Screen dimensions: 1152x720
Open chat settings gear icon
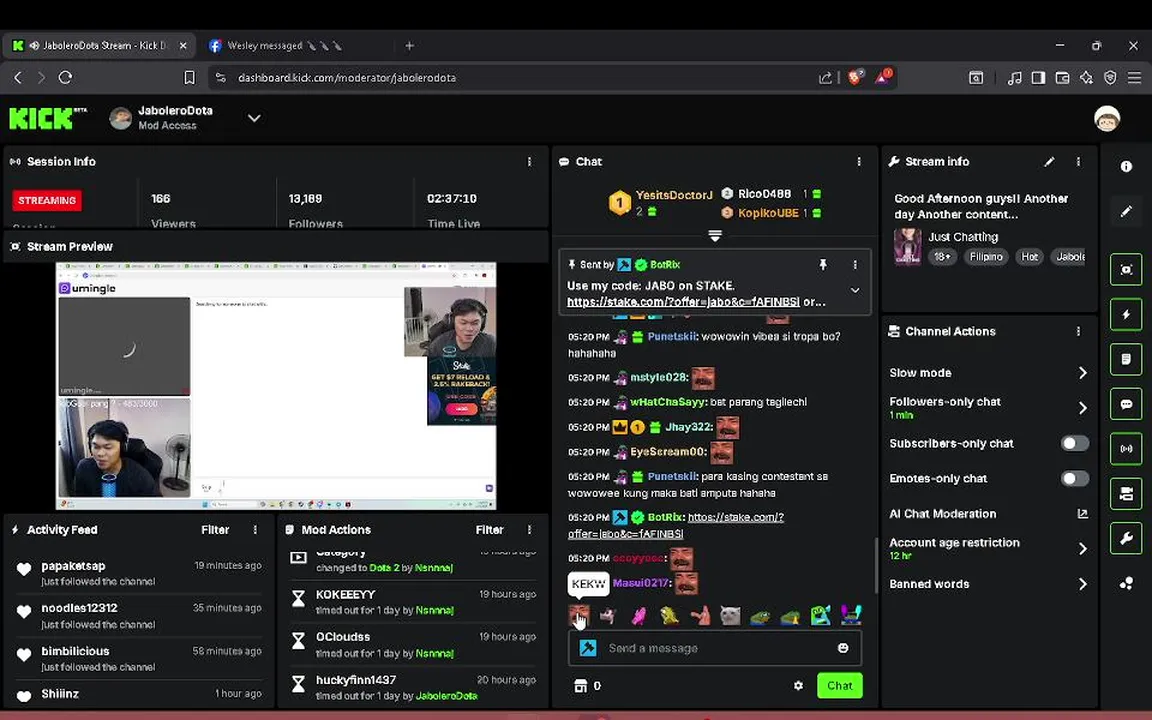pos(798,685)
